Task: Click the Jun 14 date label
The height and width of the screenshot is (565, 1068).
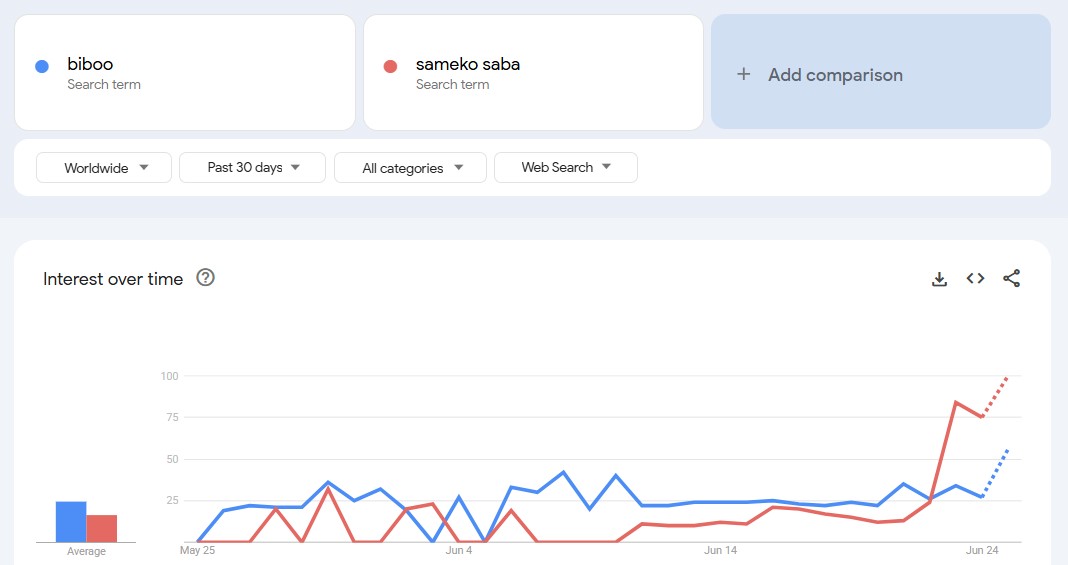Action: (720, 550)
